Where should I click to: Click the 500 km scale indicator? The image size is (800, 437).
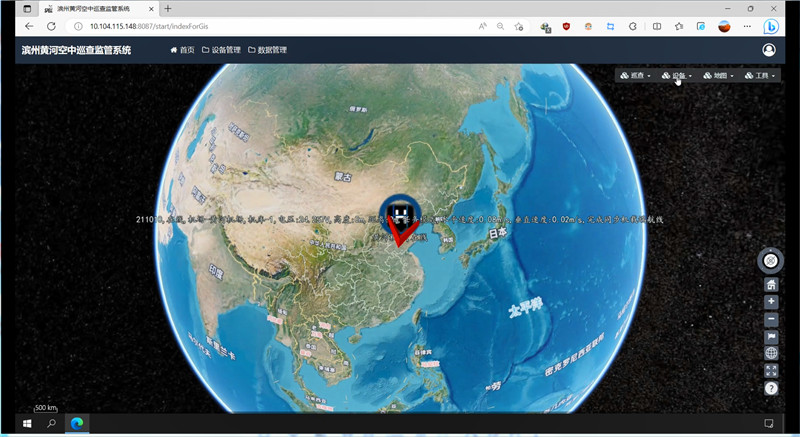tap(46, 408)
